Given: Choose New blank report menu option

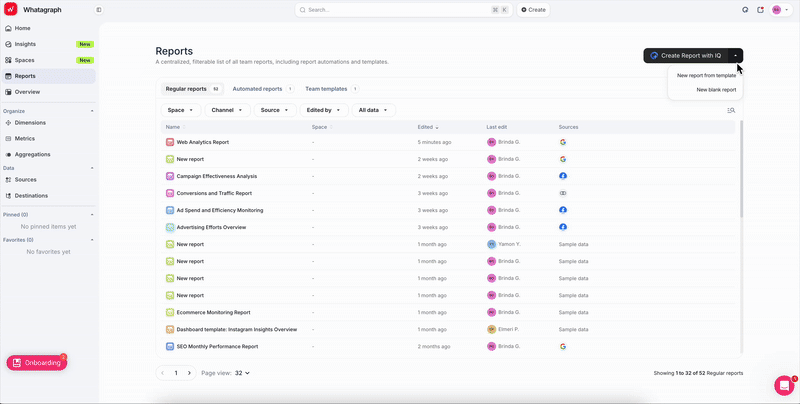Looking at the screenshot, I should [x=716, y=89].
